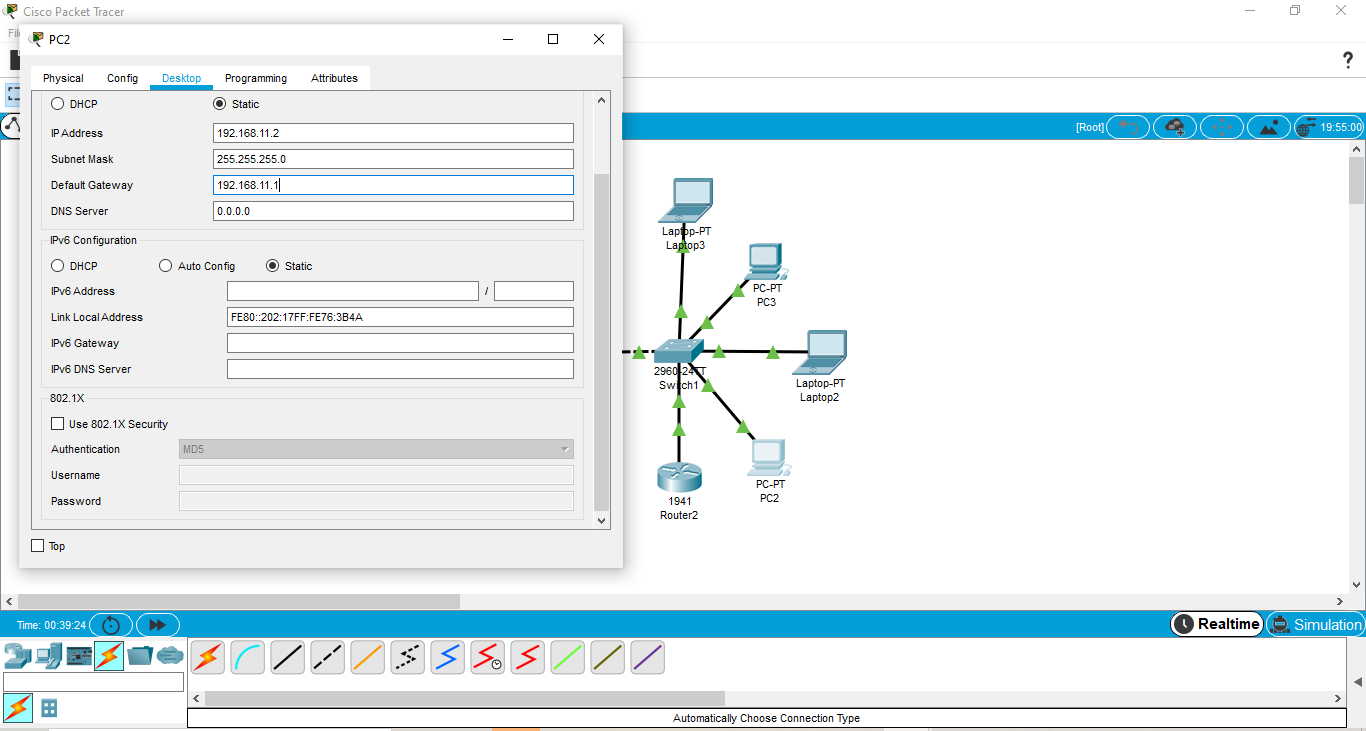Image resolution: width=1366 pixels, height=731 pixels.
Task: Switch to the Desktop tab
Action: point(181,78)
